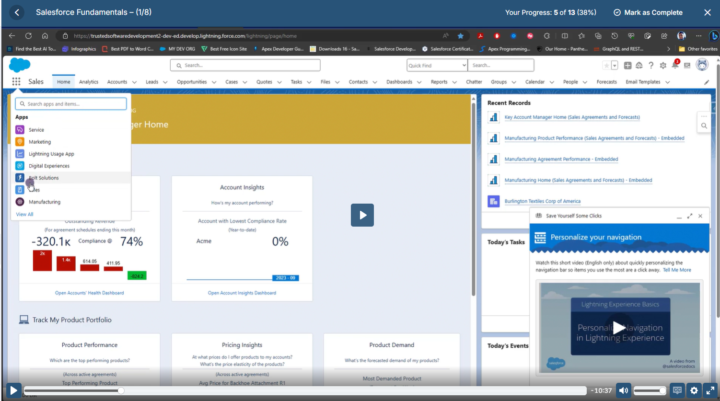
Task: Mark the lesson as complete
Action: click(x=648, y=12)
